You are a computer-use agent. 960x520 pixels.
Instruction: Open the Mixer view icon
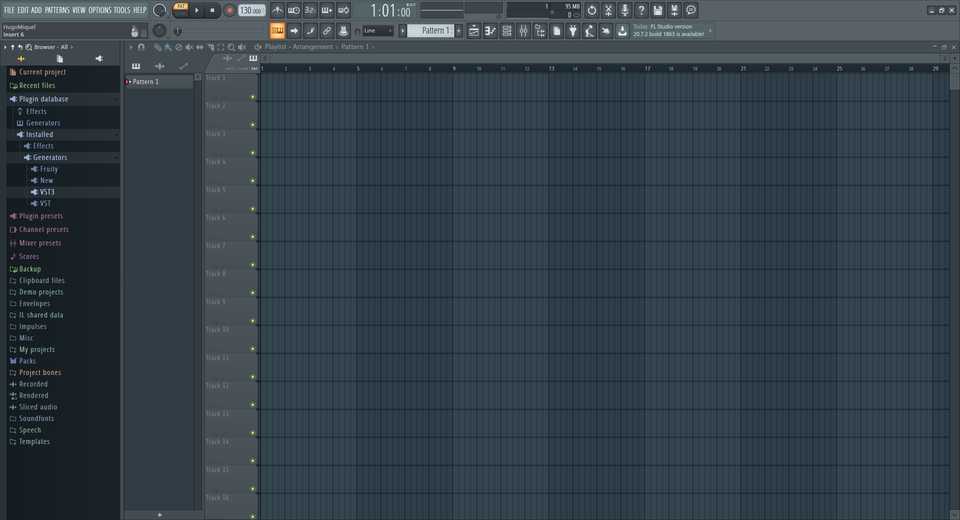(x=523, y=31)
